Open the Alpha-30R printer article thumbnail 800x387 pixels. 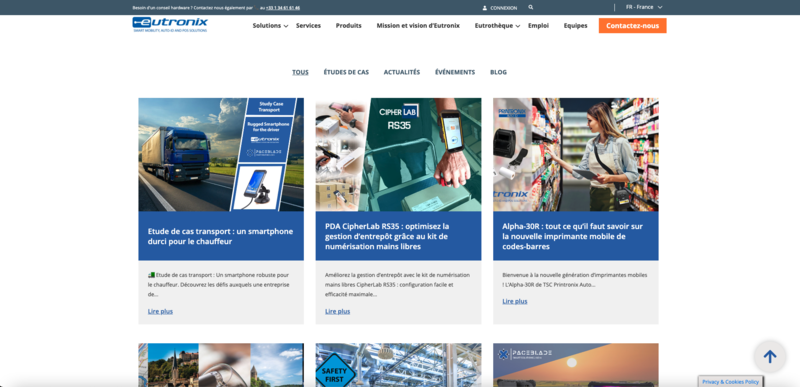click(576, 154)
